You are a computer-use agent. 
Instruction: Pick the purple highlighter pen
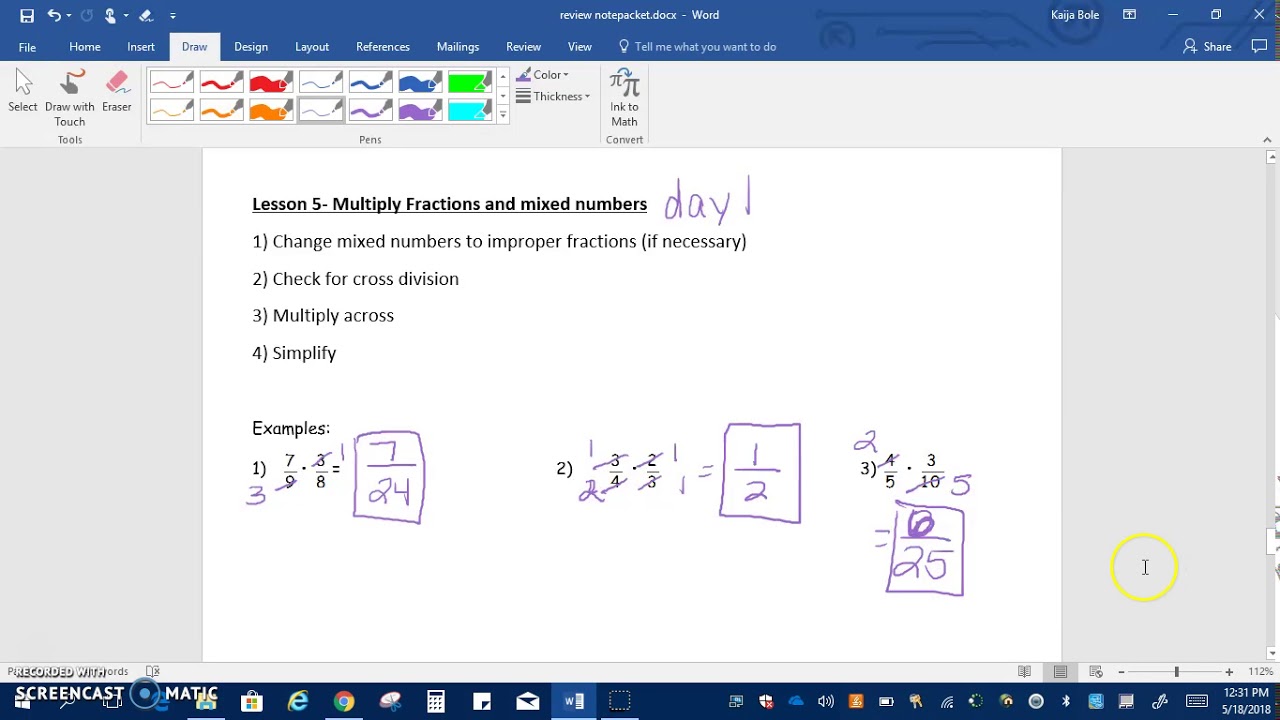click(x=420, y=110)
